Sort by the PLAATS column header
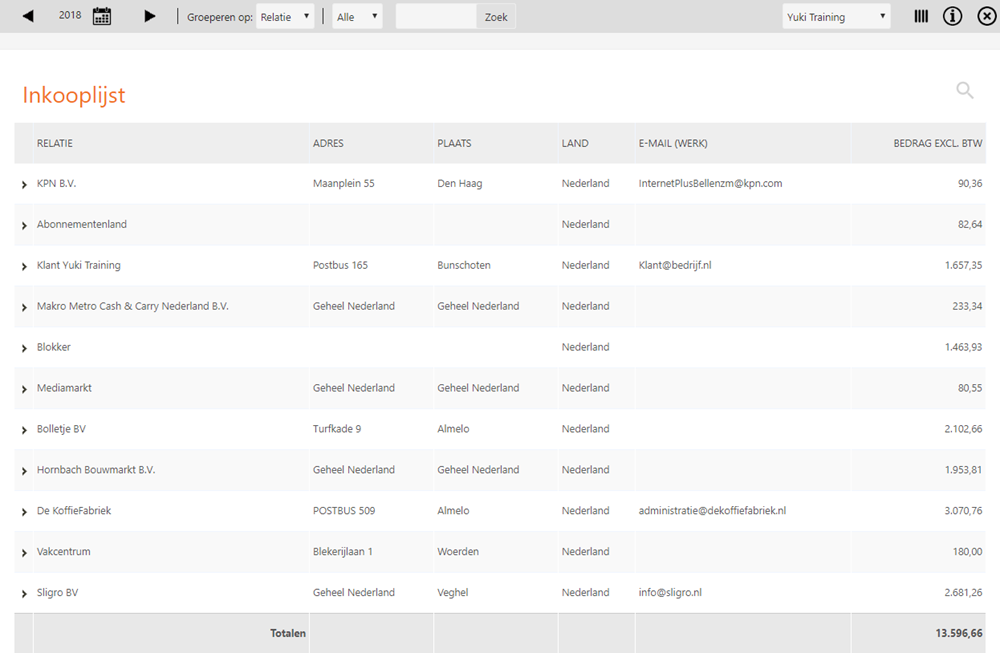1000x653 pixels. coord(454,143)
